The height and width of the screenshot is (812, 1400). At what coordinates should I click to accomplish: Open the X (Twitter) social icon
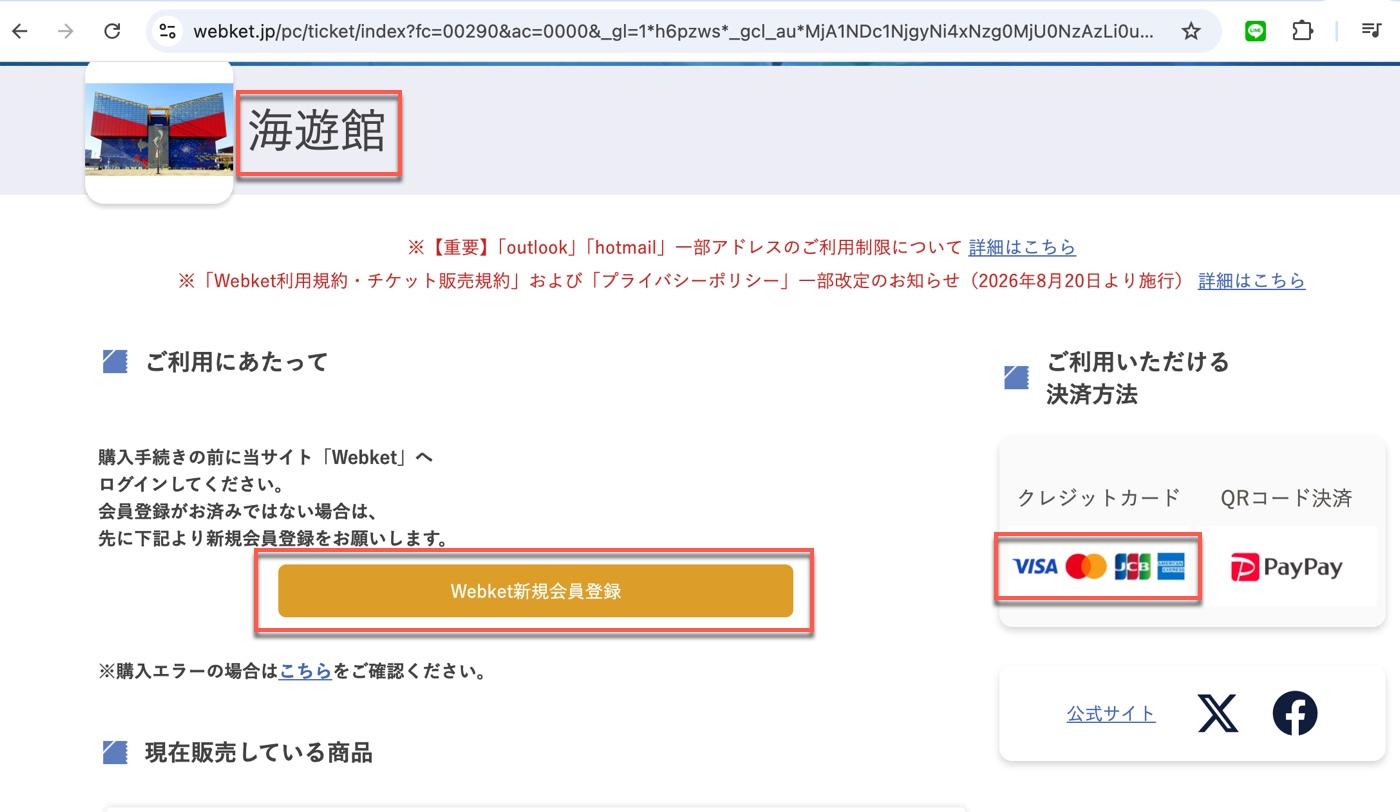[x=1218, y=713]
